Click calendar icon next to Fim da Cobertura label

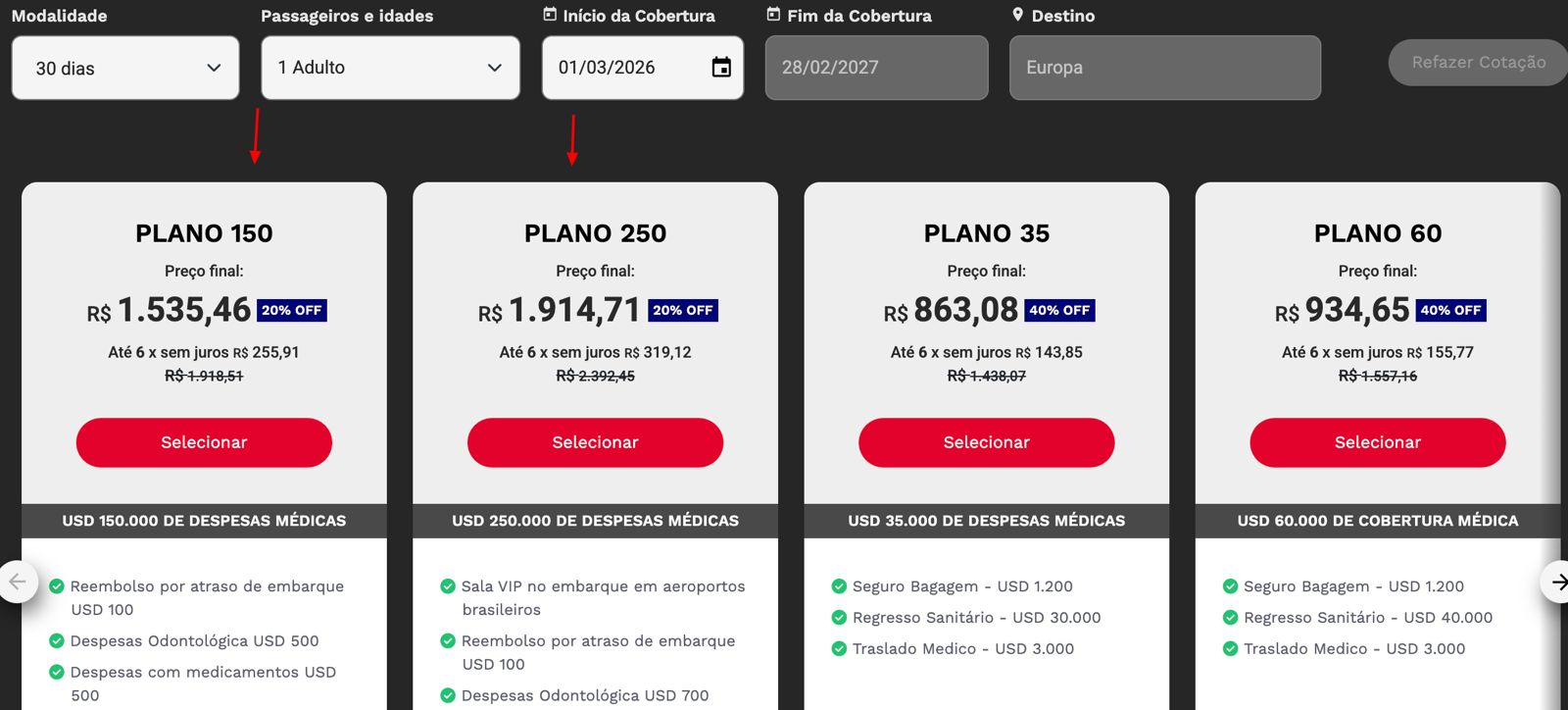[x=774, y=15]
